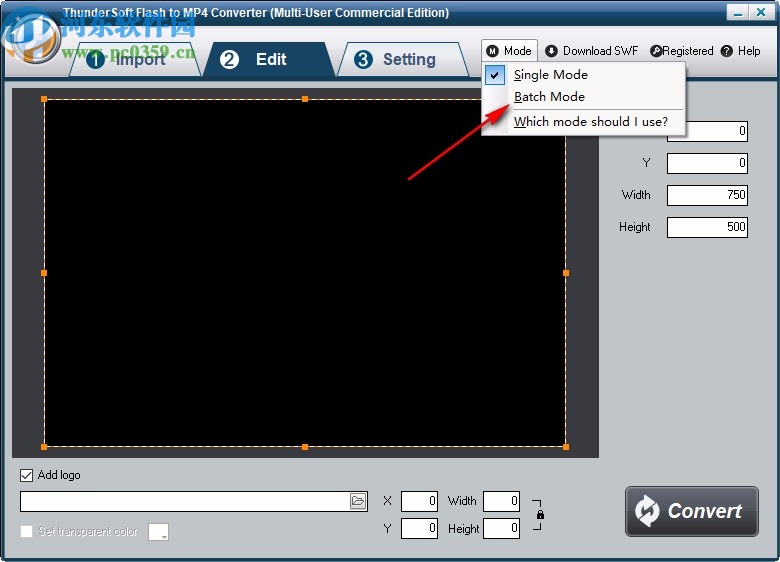
Task: Click the left-middle crop handle
Action: pos(44,273)
